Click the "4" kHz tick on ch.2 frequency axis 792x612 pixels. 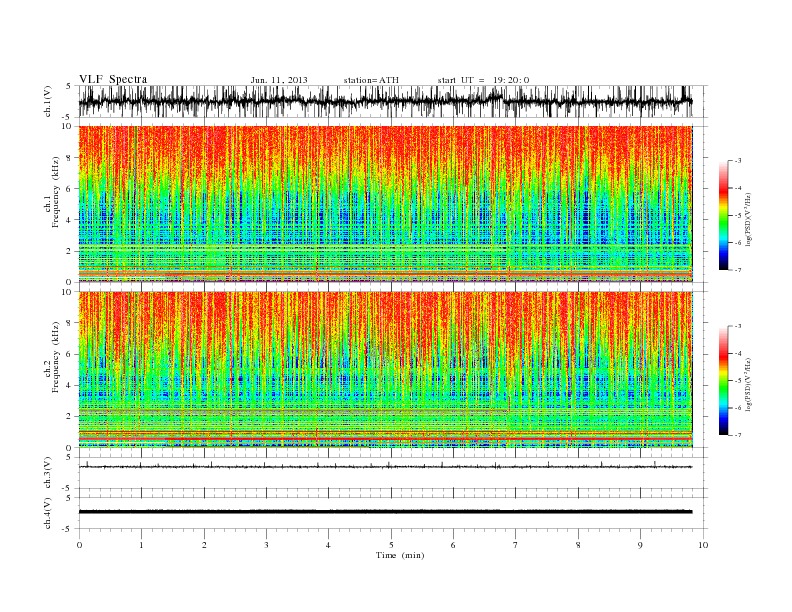70,385
